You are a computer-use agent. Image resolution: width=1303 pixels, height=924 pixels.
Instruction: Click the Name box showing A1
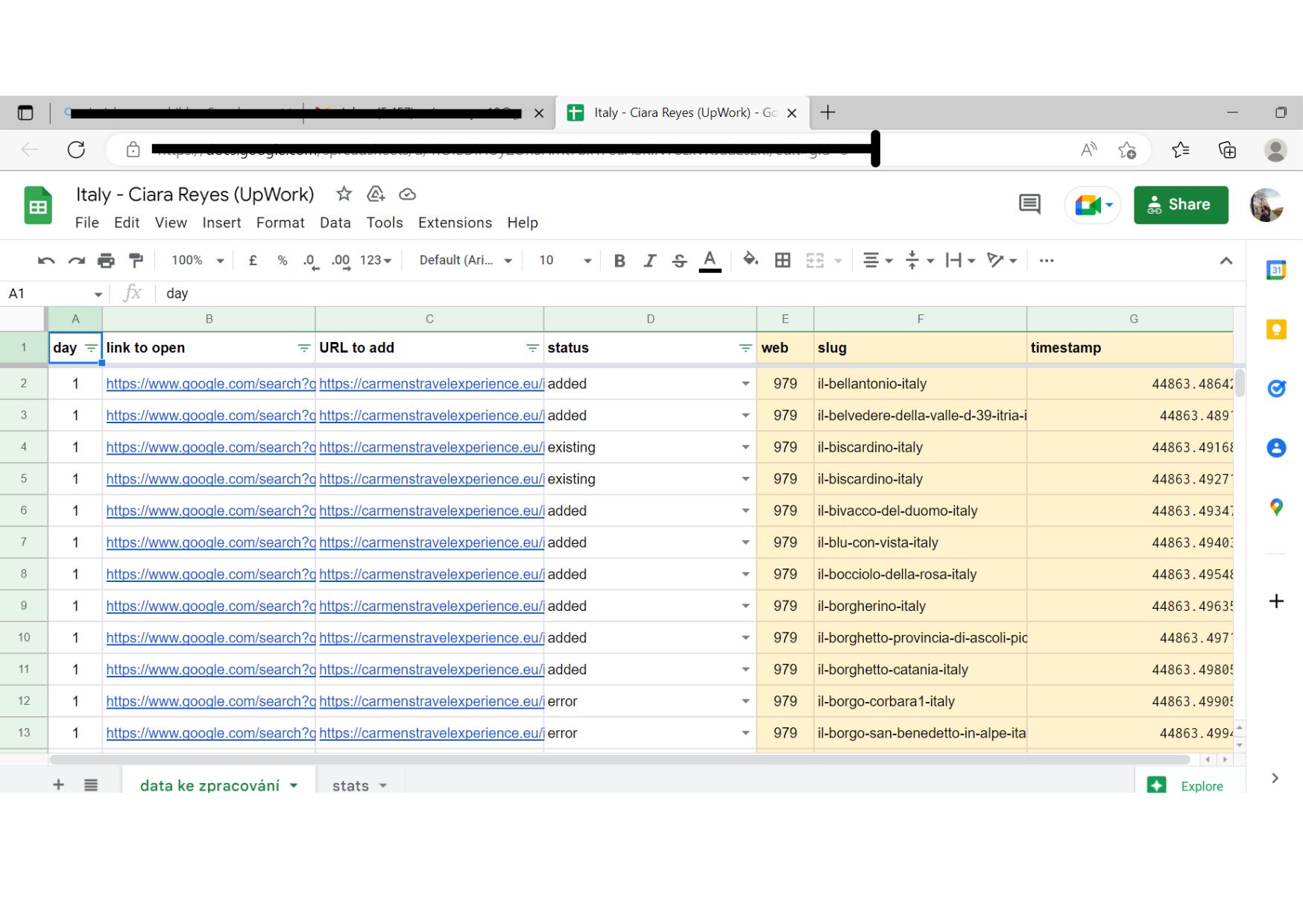click(54, 294)
